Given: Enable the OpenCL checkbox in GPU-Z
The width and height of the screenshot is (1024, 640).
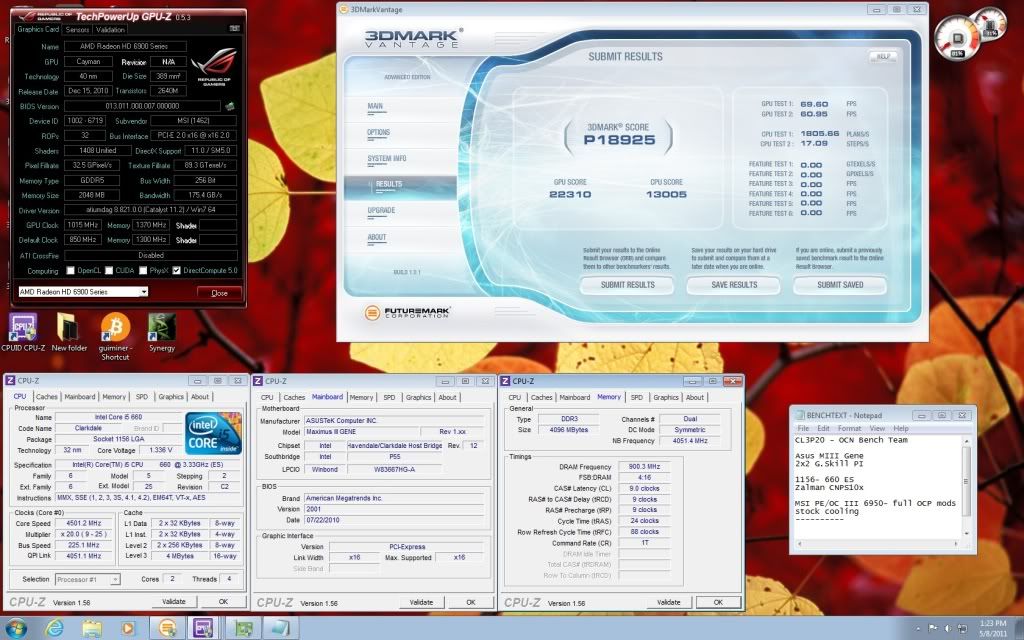Looking at the screenshot, I should (x=71, y=270).
